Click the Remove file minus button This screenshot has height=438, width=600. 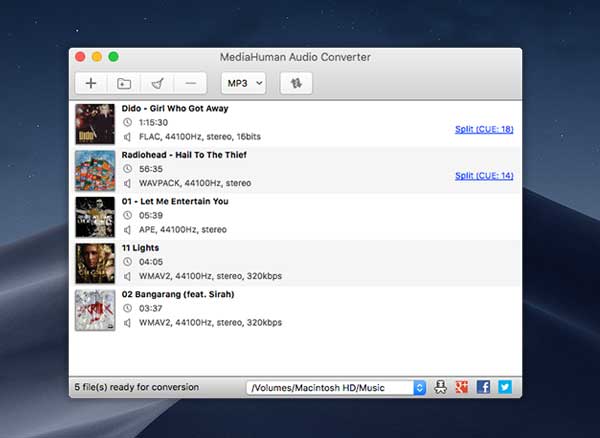pos(190,83)
